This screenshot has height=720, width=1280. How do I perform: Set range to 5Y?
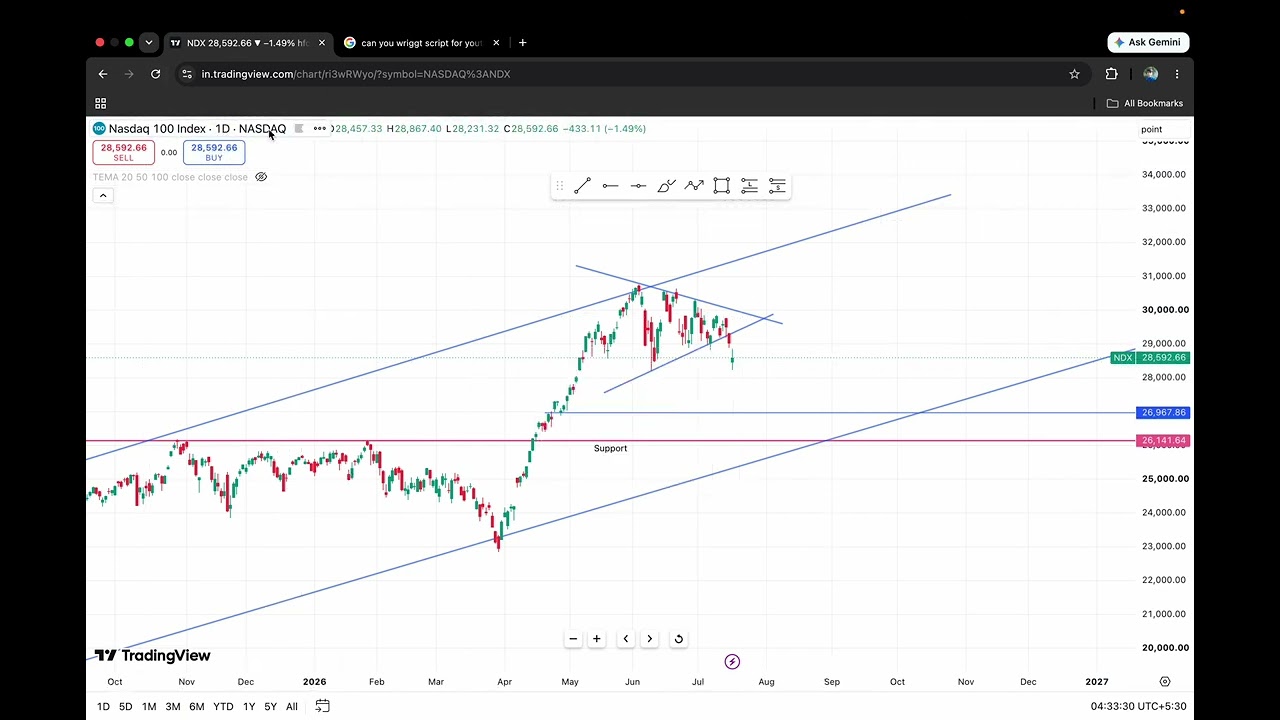click(270, 707)
